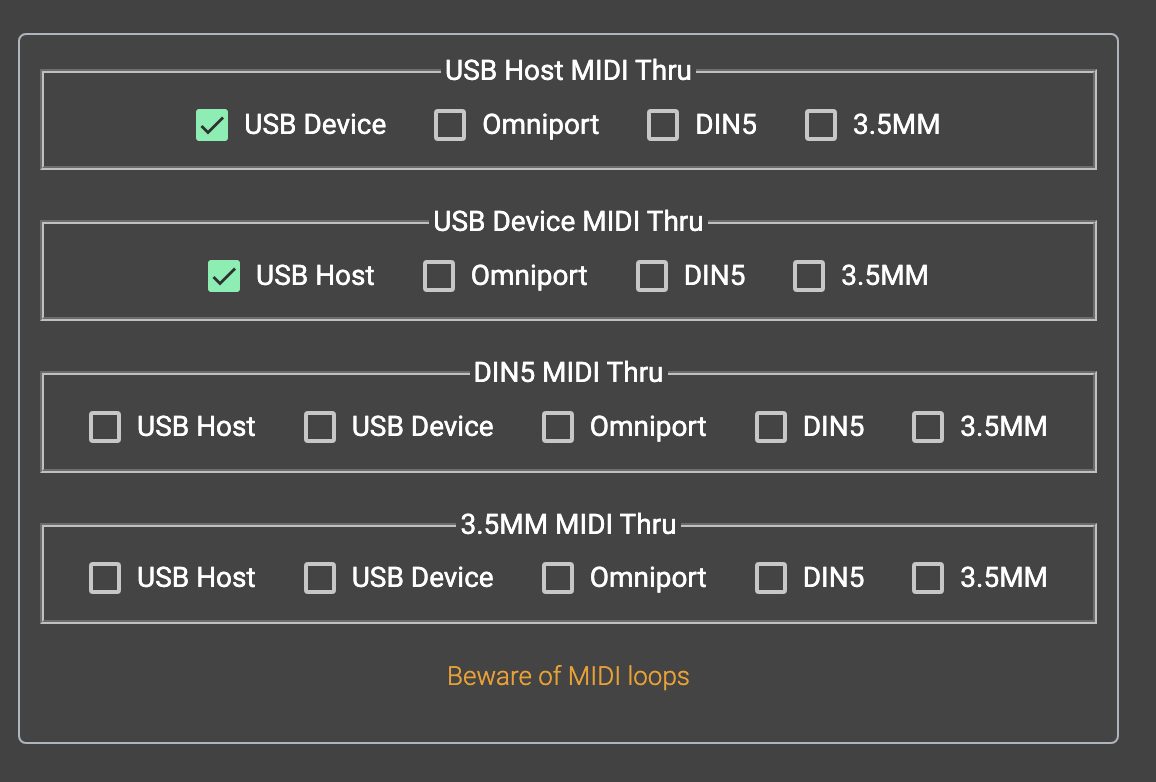
Task: Check USB Device in 3.5MM MIDI Thru
Action: pyautogui.click(x=320, y=578)
